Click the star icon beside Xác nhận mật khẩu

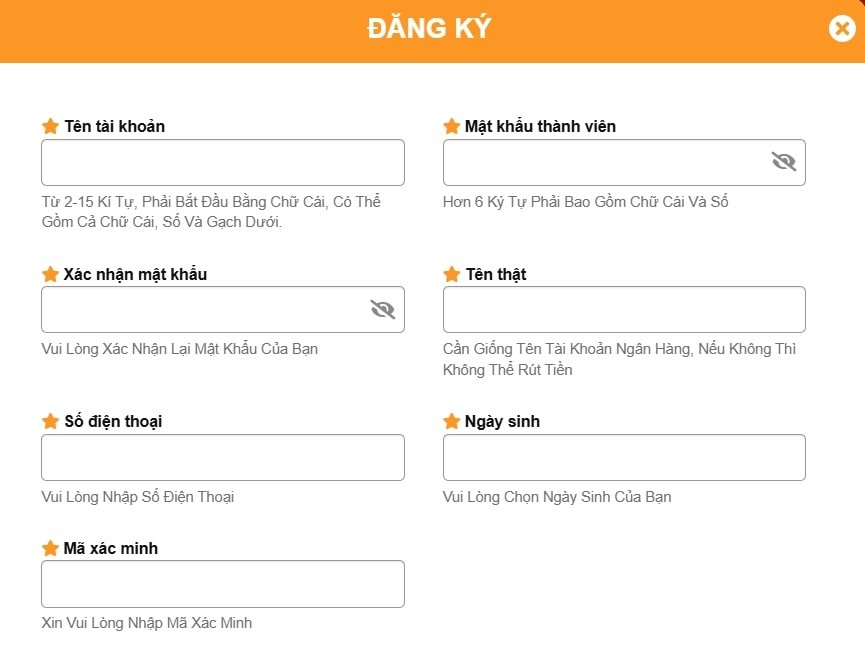click(x=51, y=274)
